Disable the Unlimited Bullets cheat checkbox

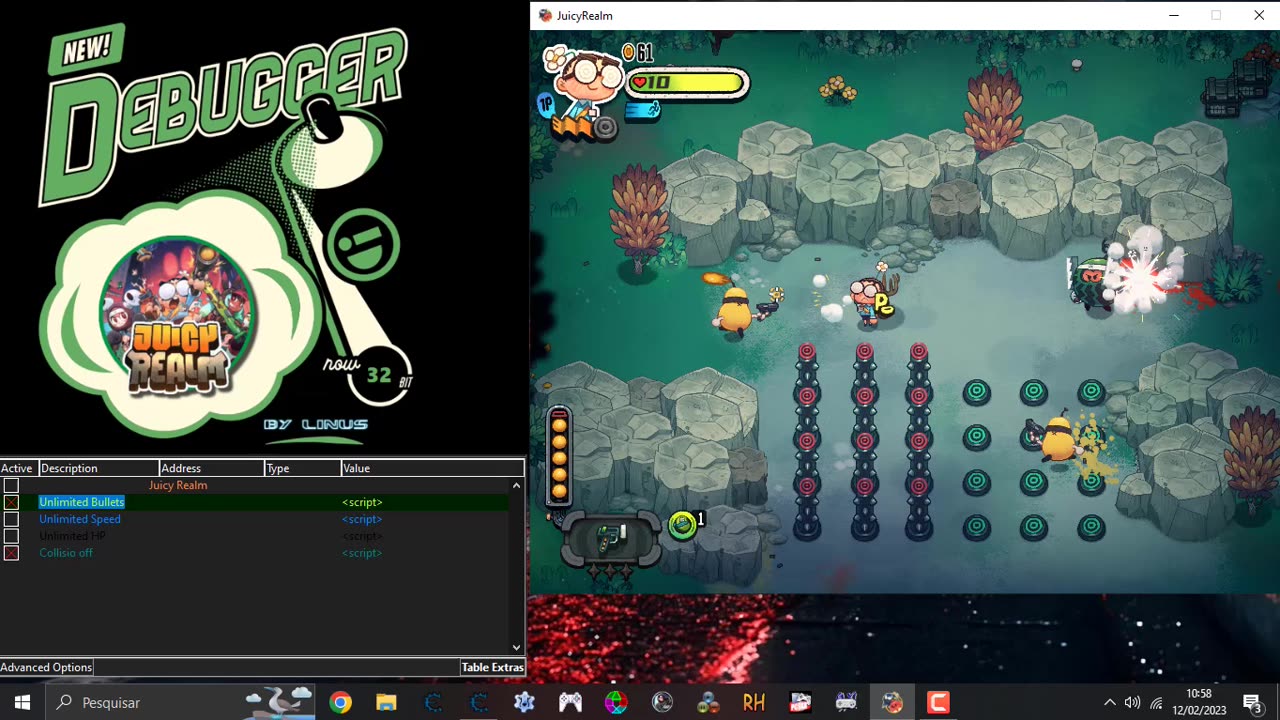coord(11,502)
